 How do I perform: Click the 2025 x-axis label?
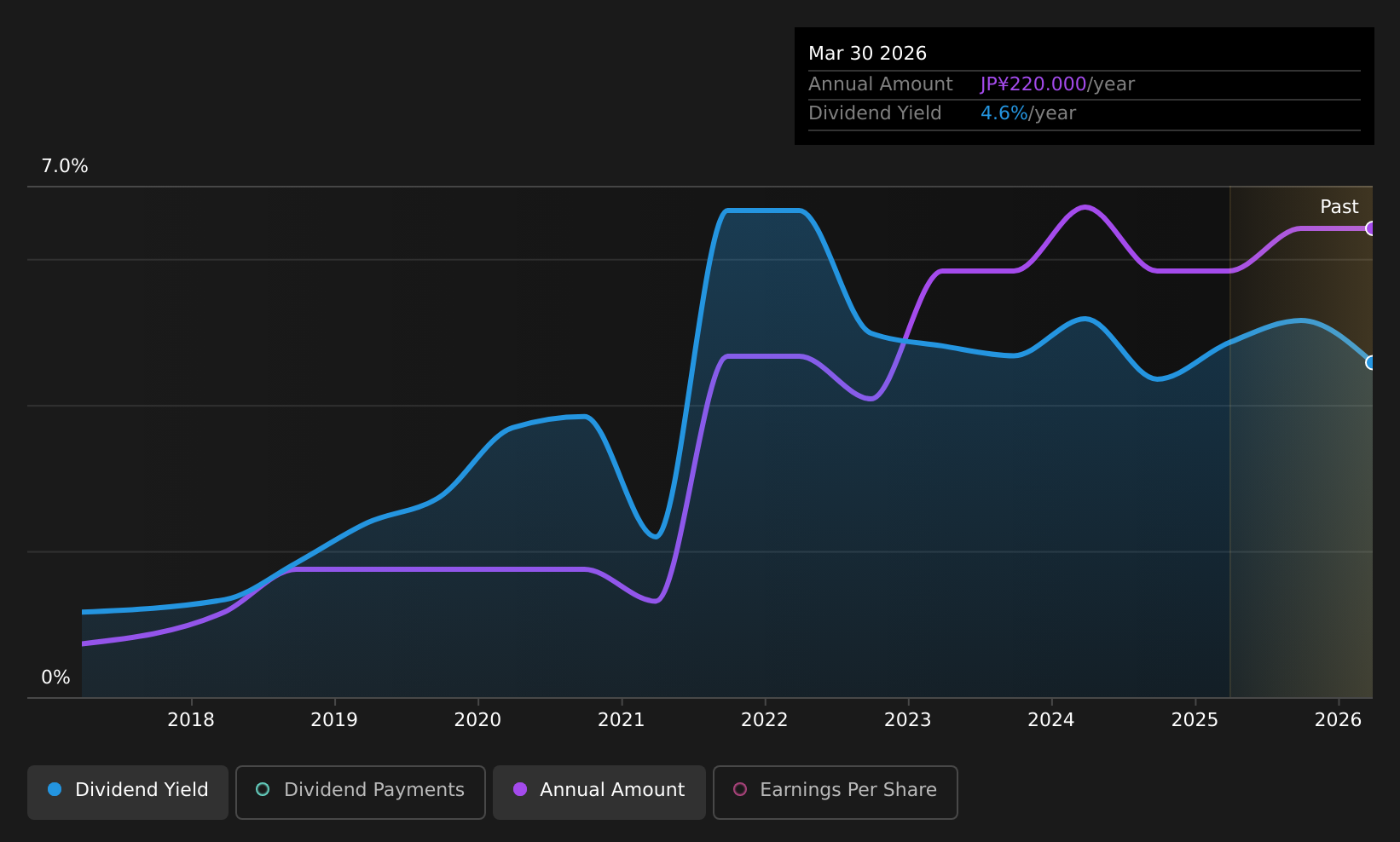(1195, 720)
